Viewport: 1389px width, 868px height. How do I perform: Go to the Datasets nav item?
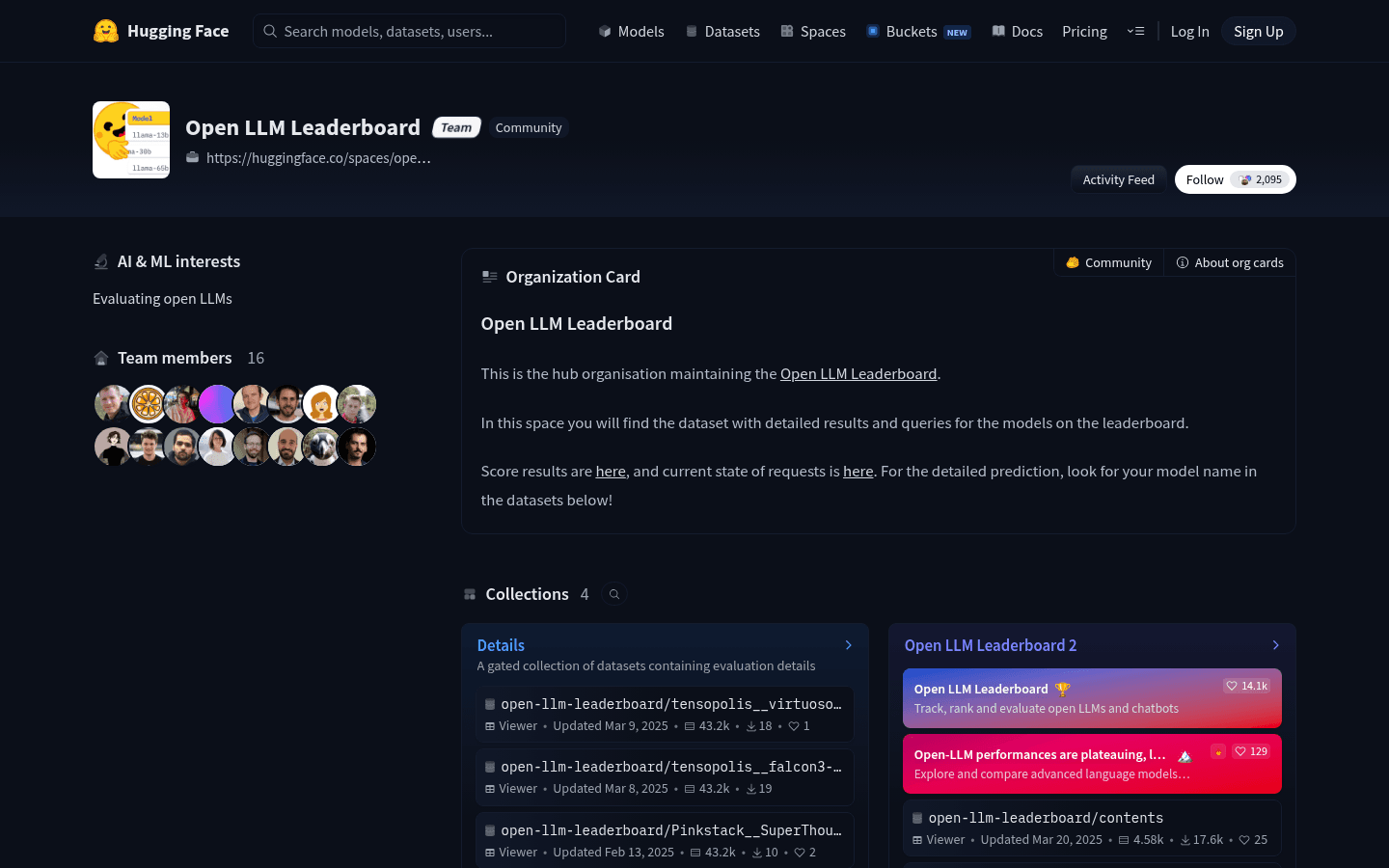(x=722, y=31)
